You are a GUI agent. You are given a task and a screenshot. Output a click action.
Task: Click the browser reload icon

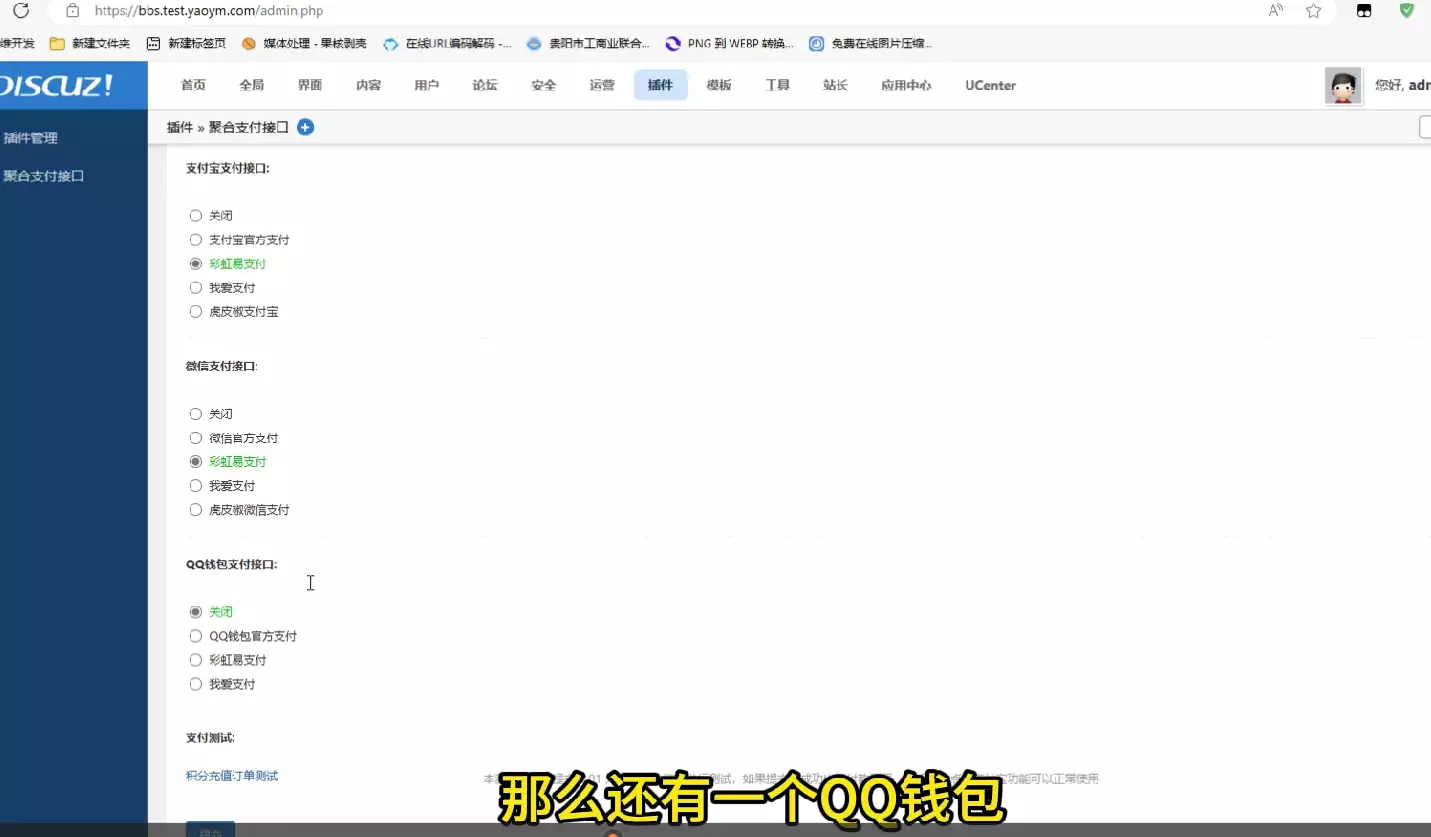(21, 11)
